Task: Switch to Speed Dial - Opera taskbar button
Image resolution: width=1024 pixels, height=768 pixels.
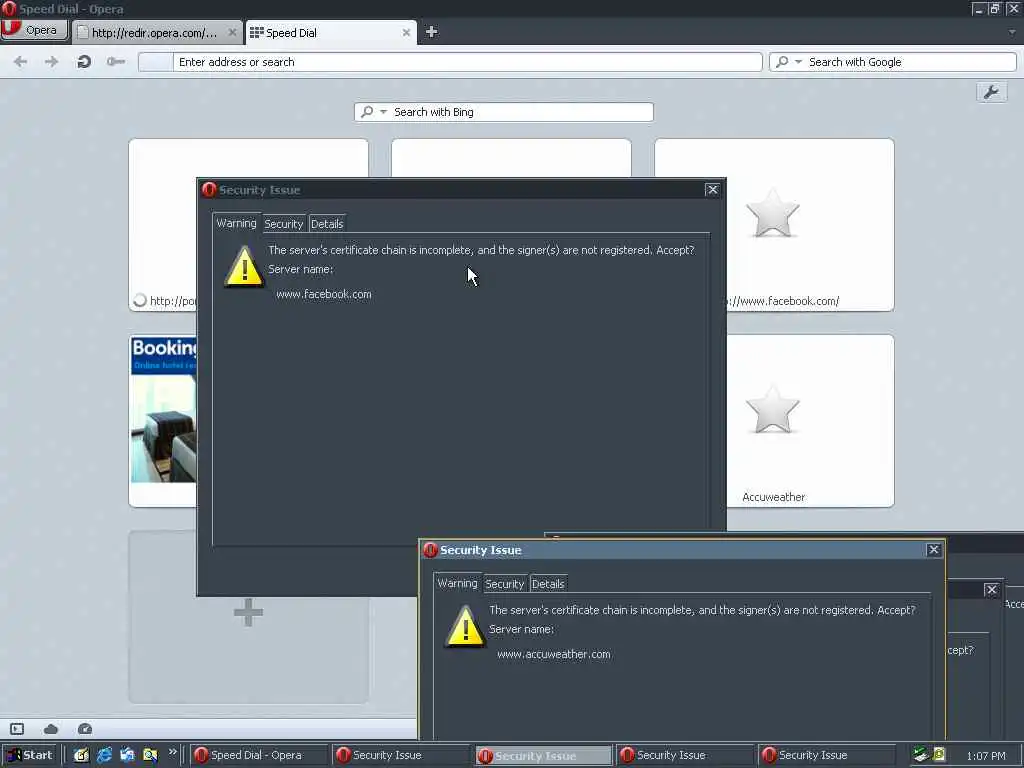Action: [x=259, y=755]
